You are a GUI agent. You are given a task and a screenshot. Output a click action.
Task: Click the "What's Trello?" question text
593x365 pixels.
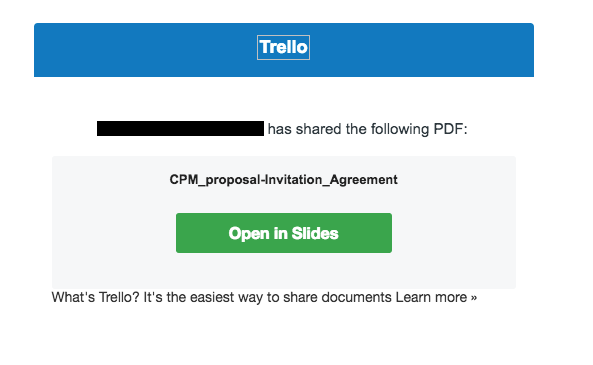coord(96,297)
